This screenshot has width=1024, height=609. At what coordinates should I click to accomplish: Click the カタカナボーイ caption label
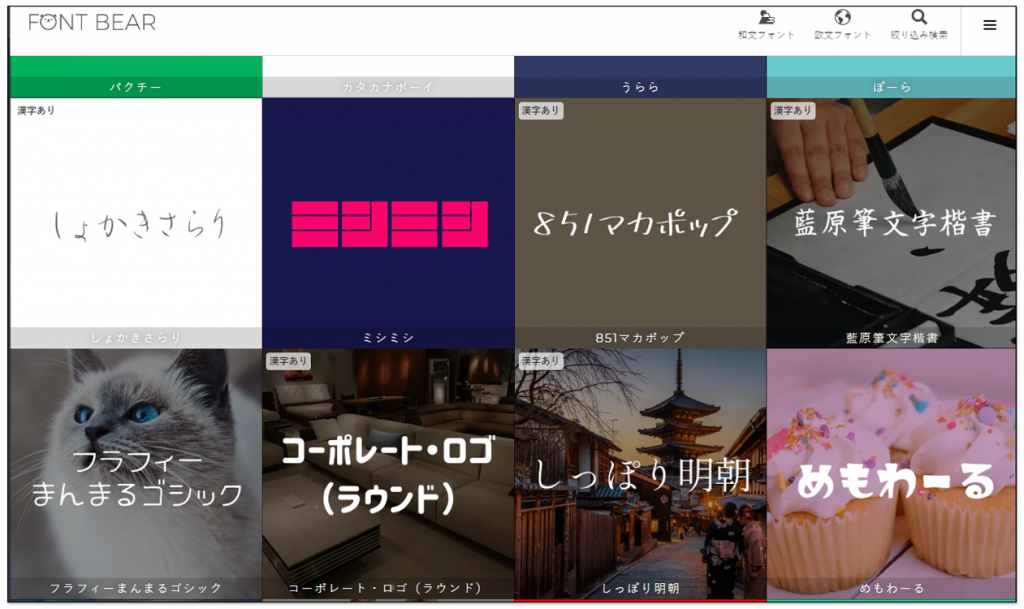(388, 87)
